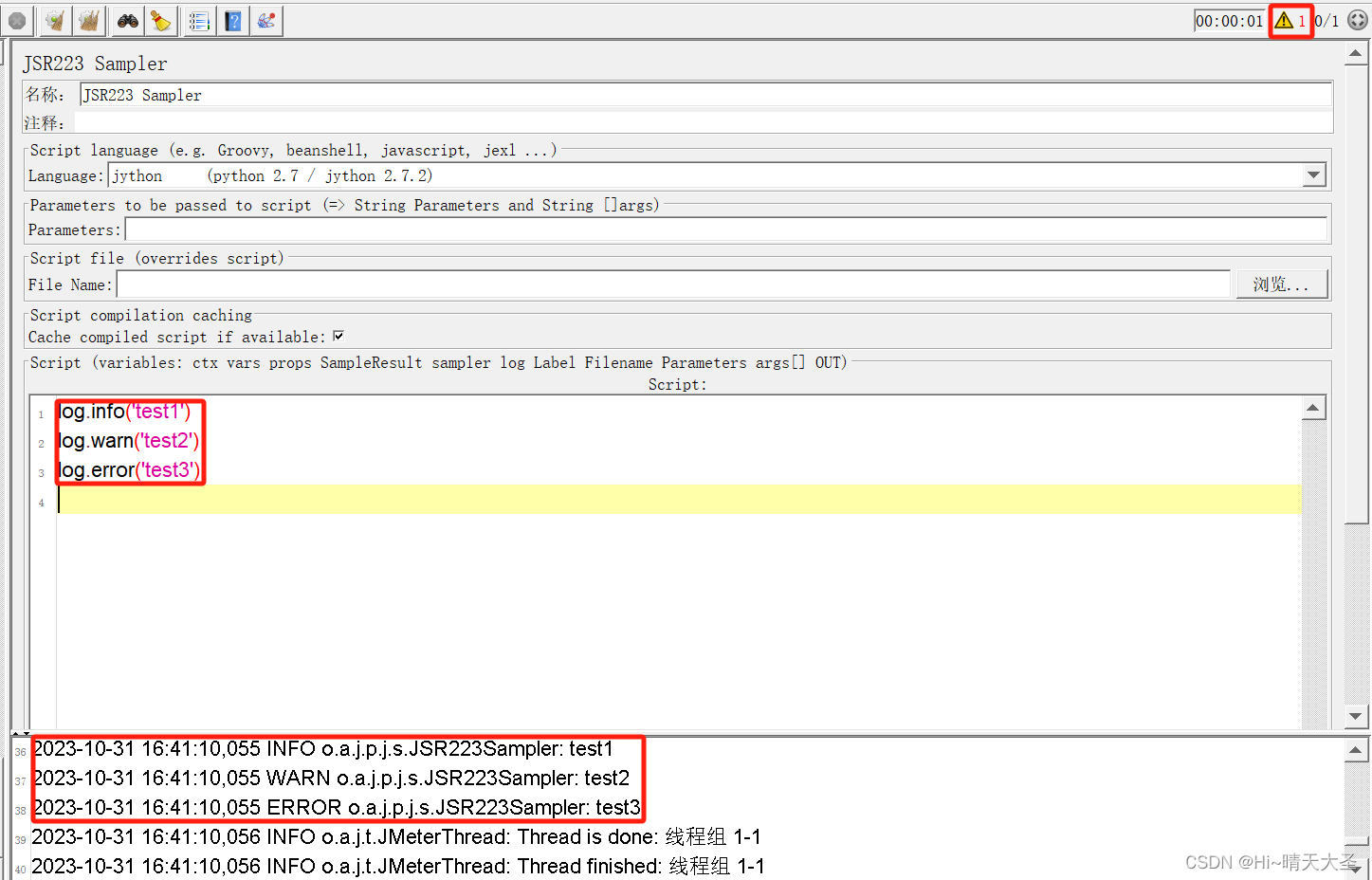Select the Clear results gear-and-broom icon

pos(54,20)
